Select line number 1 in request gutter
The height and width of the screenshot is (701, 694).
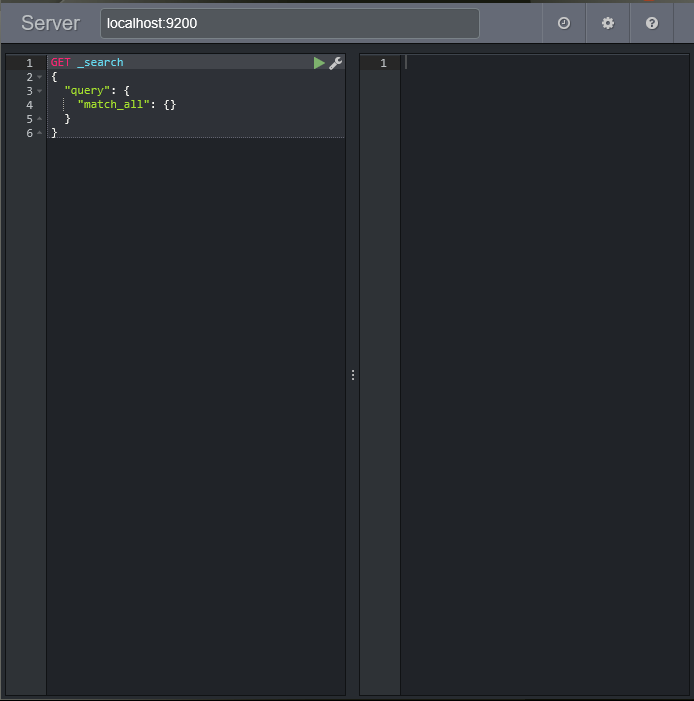tap(29, 63)
